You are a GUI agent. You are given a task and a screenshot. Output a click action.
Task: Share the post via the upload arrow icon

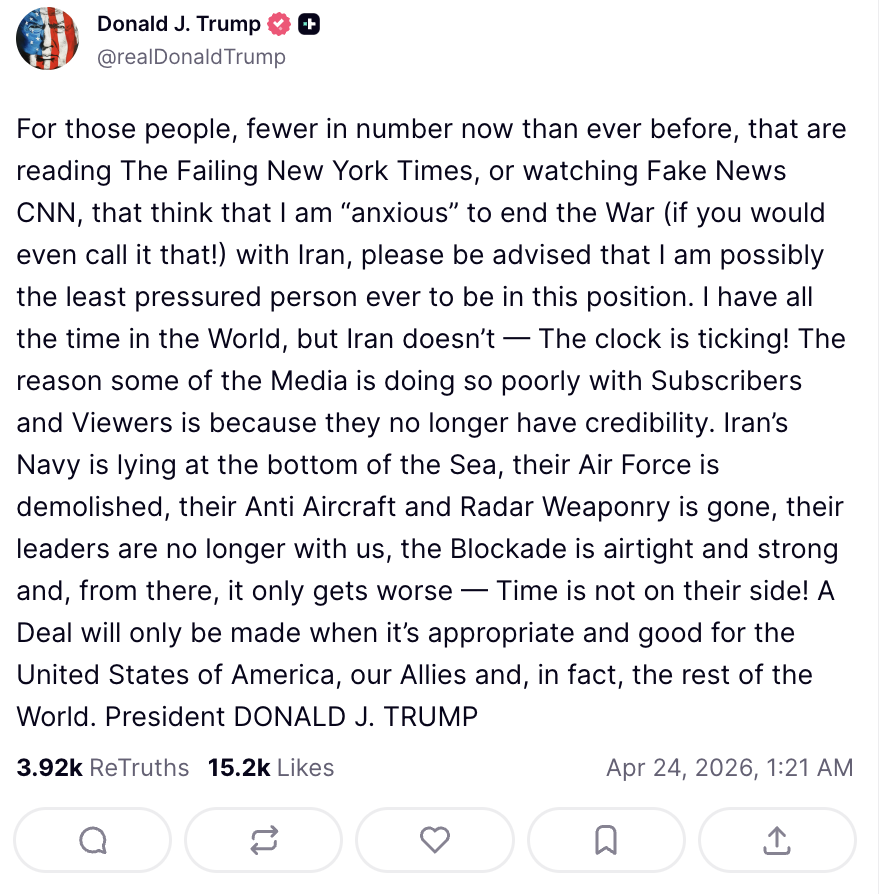pos(777,841)
